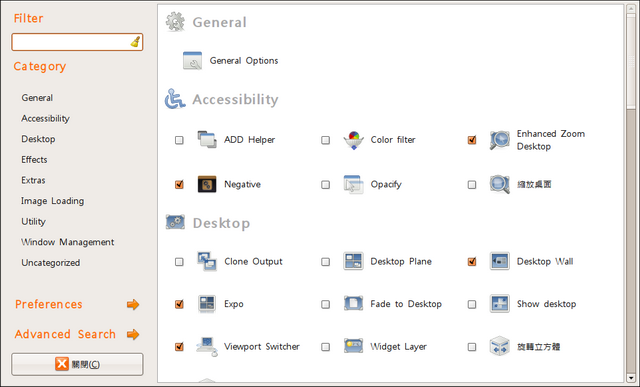Click the close button with red X
Viewport: 640px width, 387px height.
click(x=77, y=364)
